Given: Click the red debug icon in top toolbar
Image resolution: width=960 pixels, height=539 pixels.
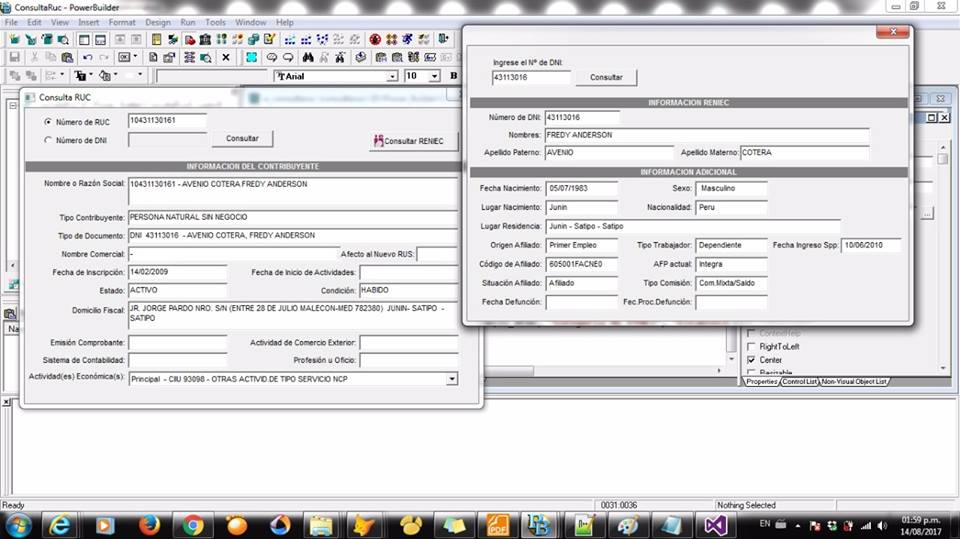Looking at the screenshot, I should point(375,40).
